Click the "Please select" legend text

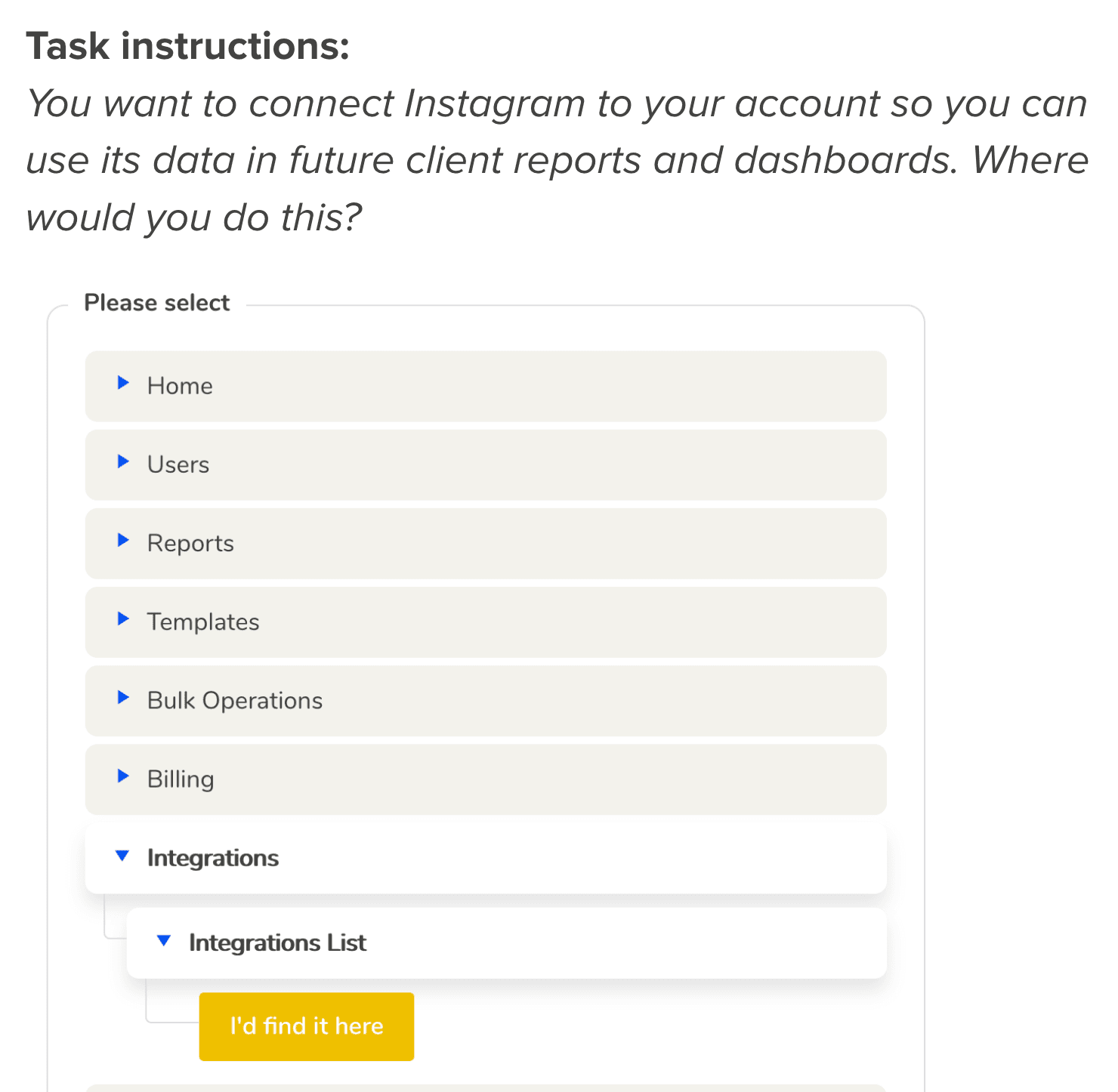157,303
